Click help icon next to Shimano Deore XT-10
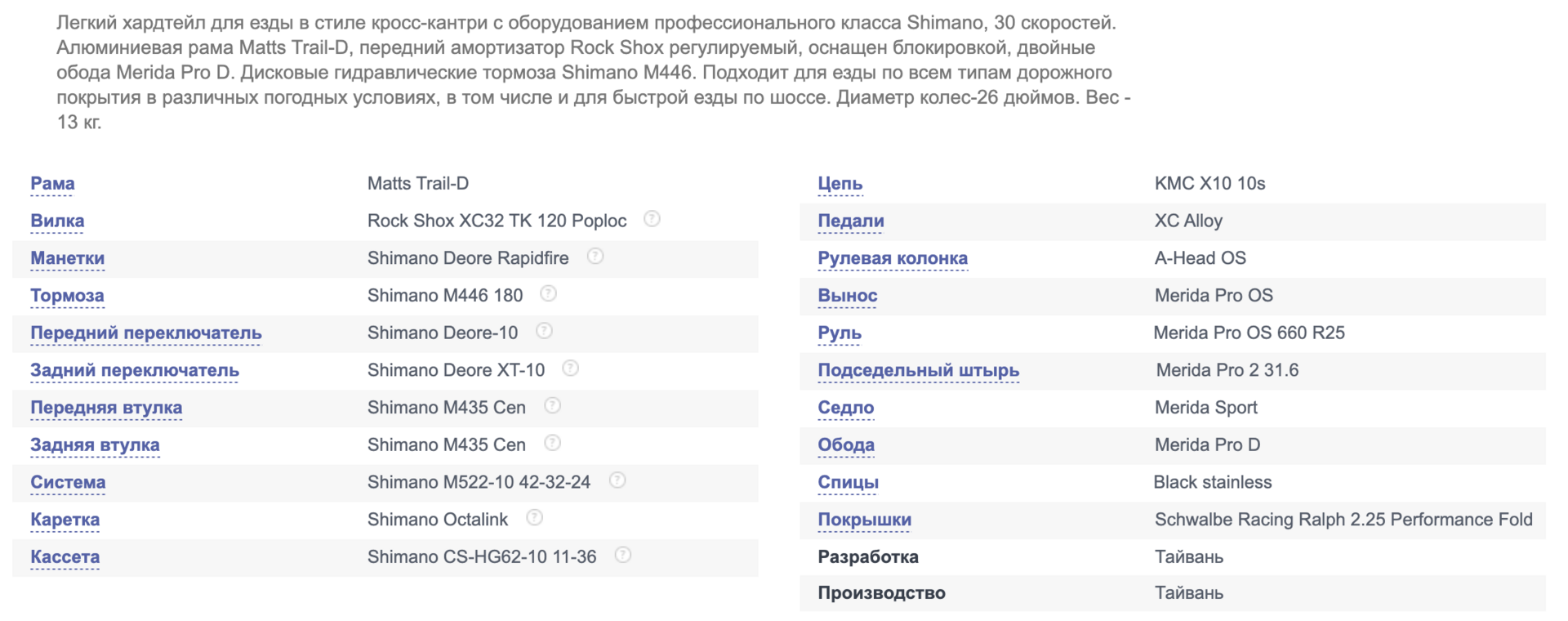The width and height of the screenshot is (1568, 621). click(x=571, y=369)
